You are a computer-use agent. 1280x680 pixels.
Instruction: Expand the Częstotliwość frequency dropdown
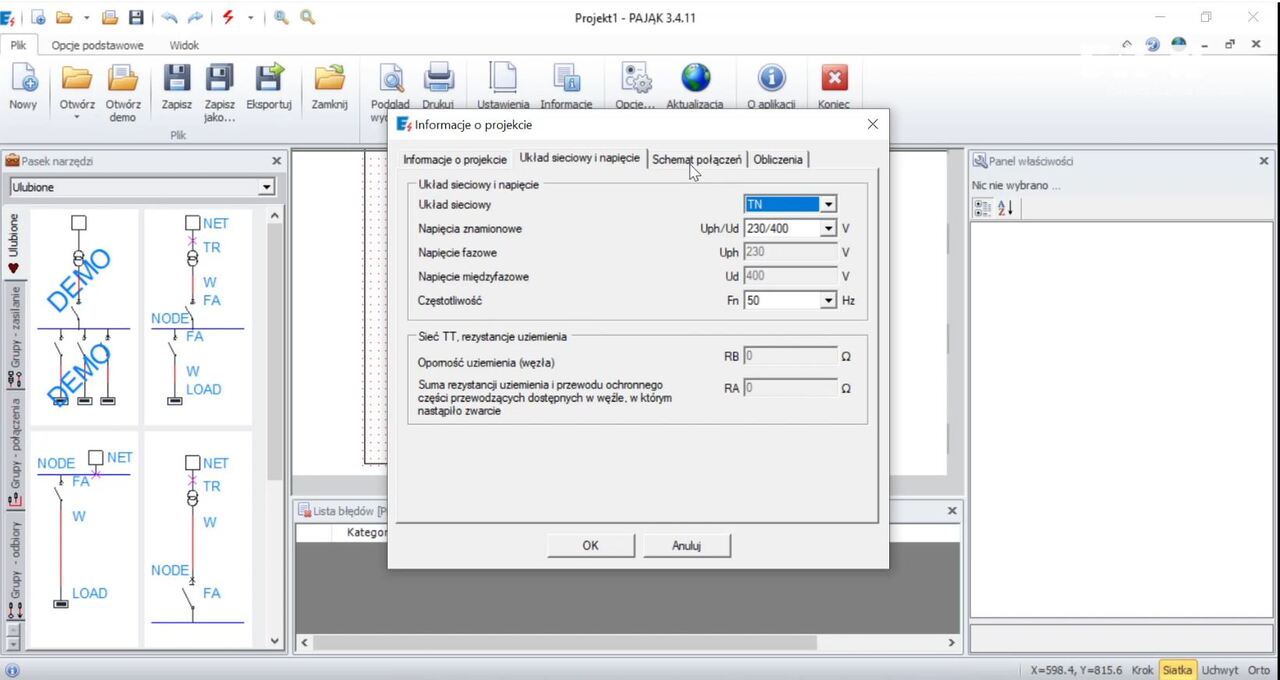[x=828, y=300]
